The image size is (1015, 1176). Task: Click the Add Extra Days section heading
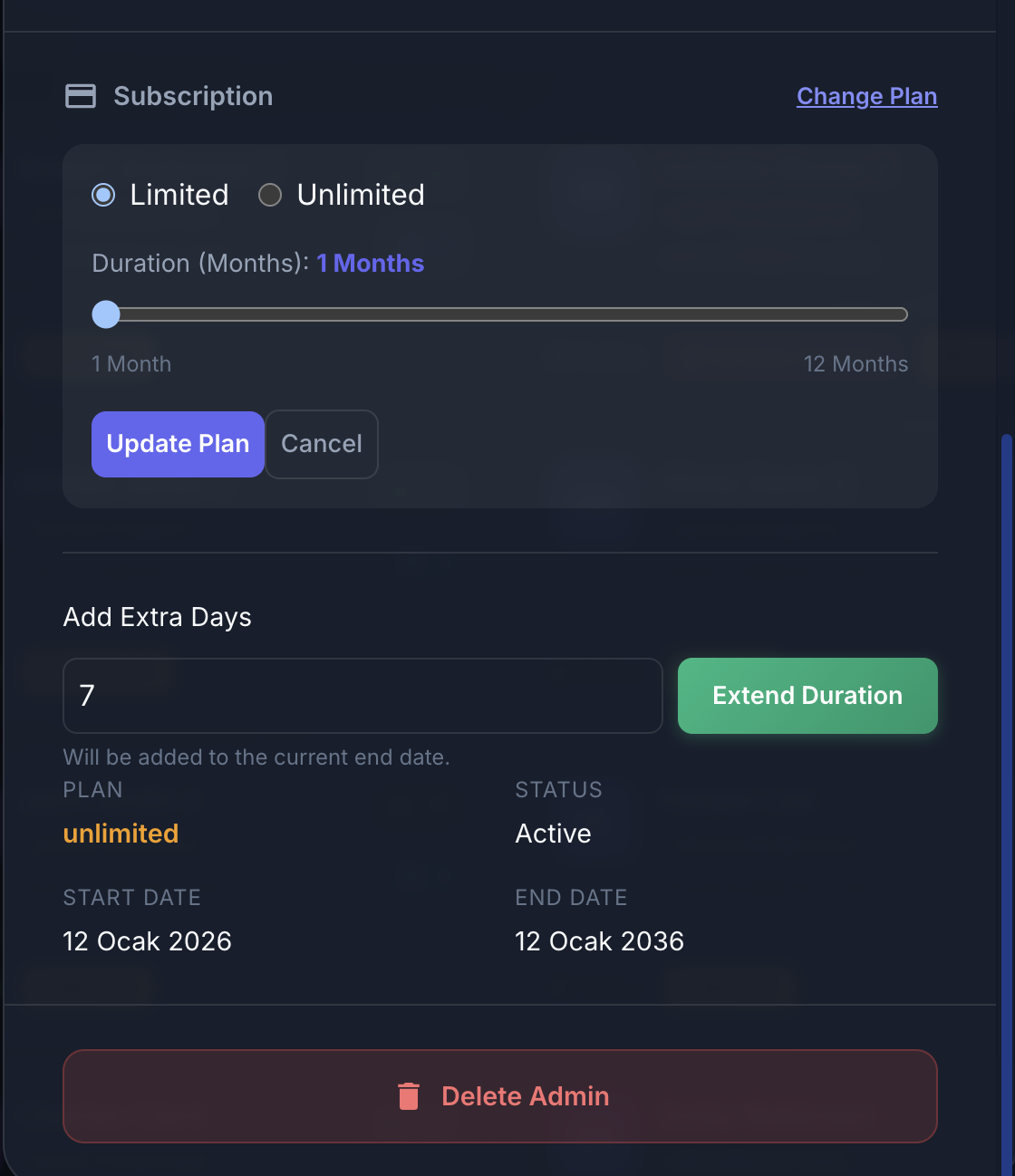[x=157, y=617]
